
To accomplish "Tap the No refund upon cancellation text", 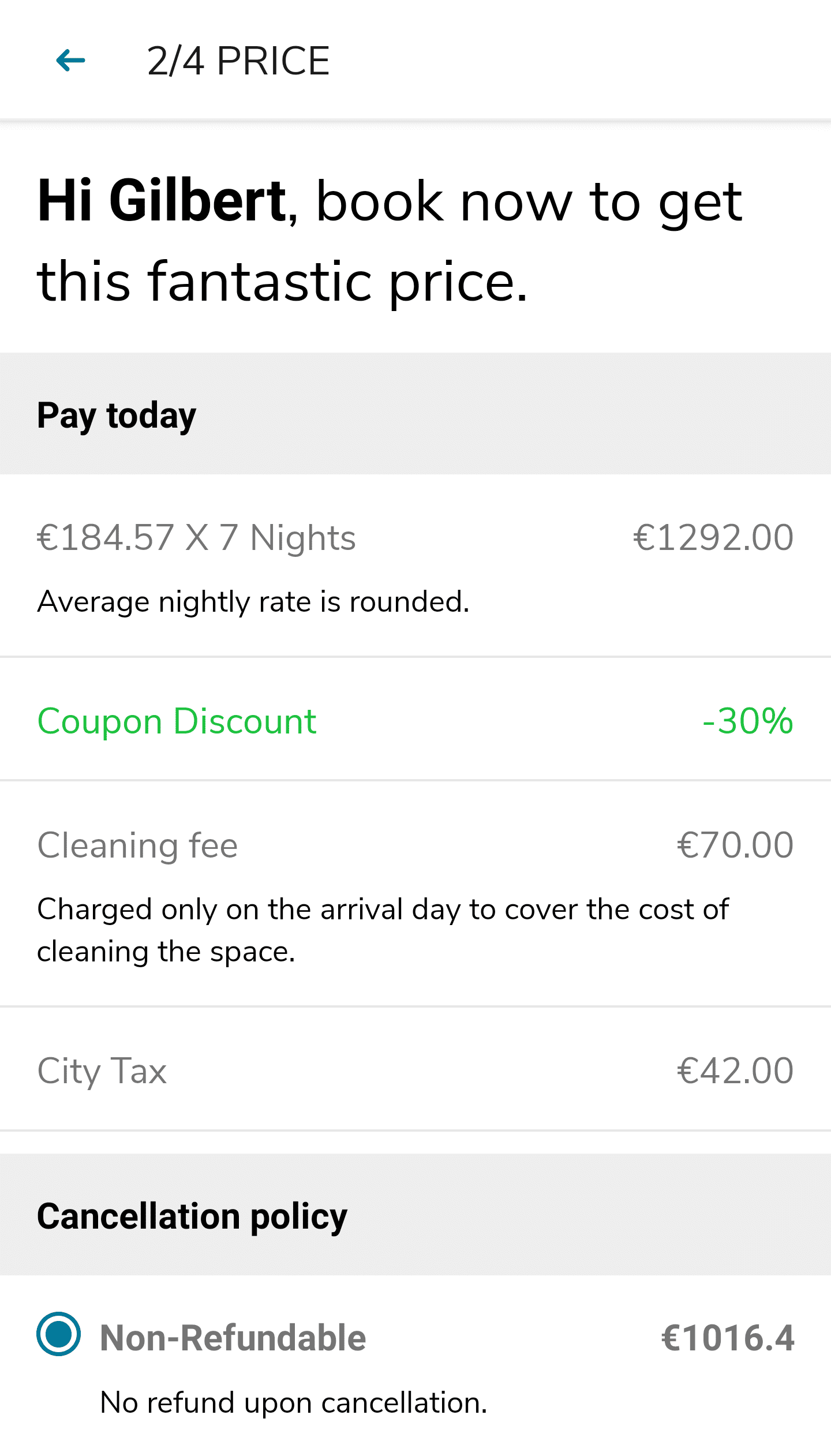I will tap(294, 1402).
